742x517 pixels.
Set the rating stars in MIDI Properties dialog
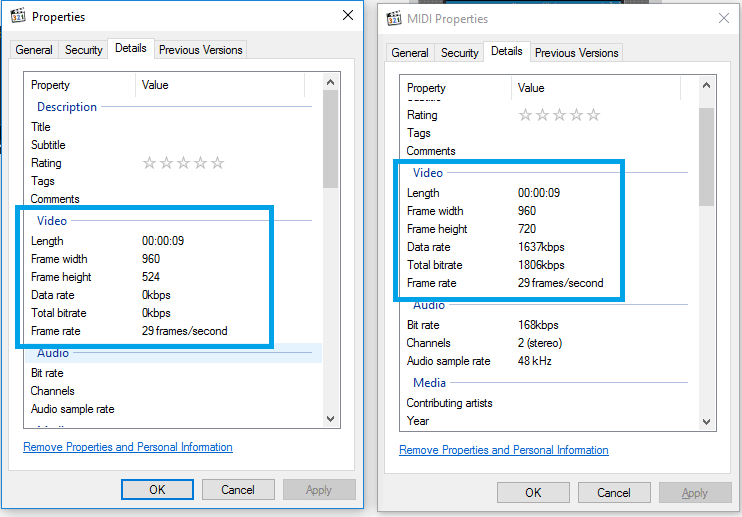tap(559, 115)
